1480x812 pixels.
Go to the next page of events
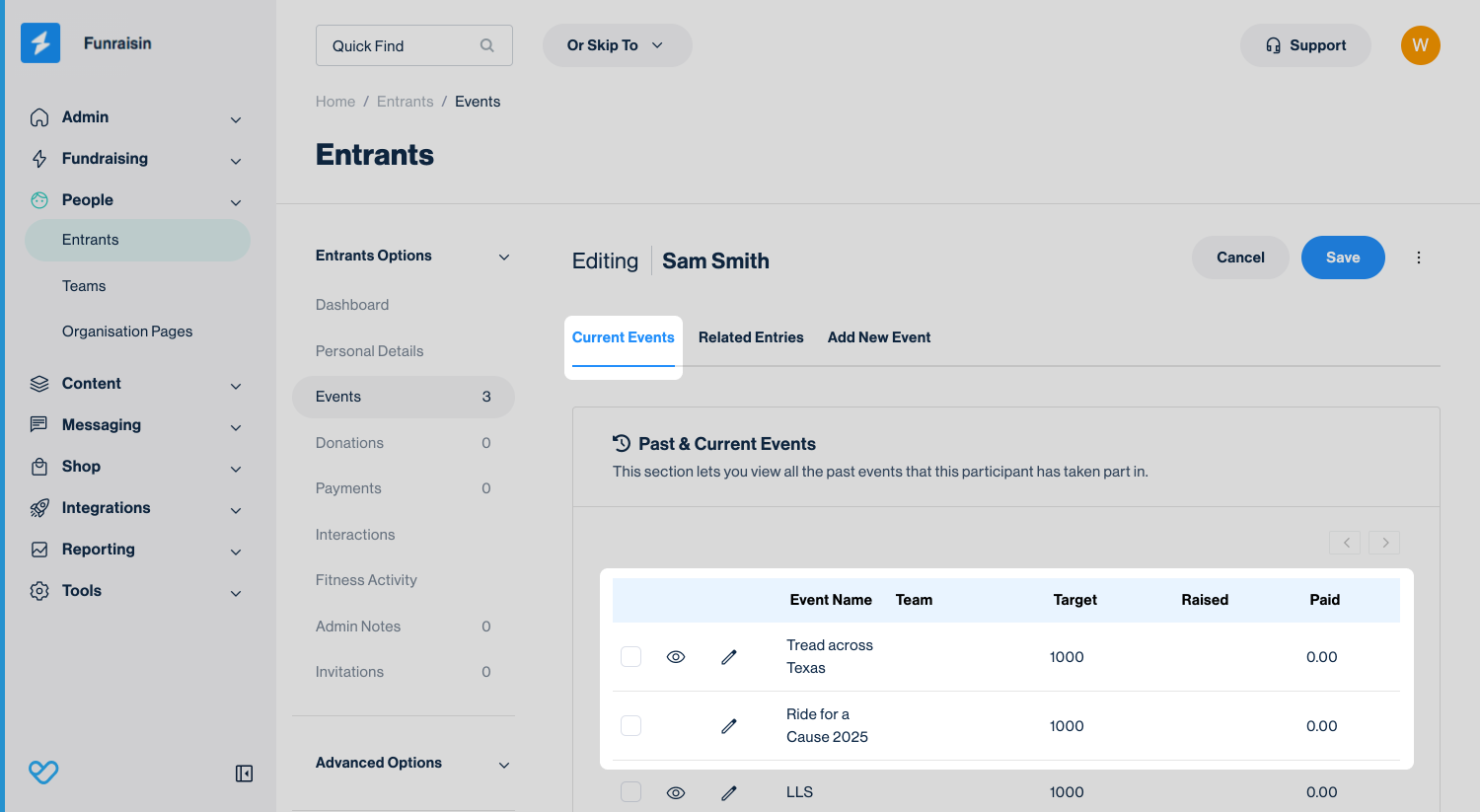pos(1384,543)
